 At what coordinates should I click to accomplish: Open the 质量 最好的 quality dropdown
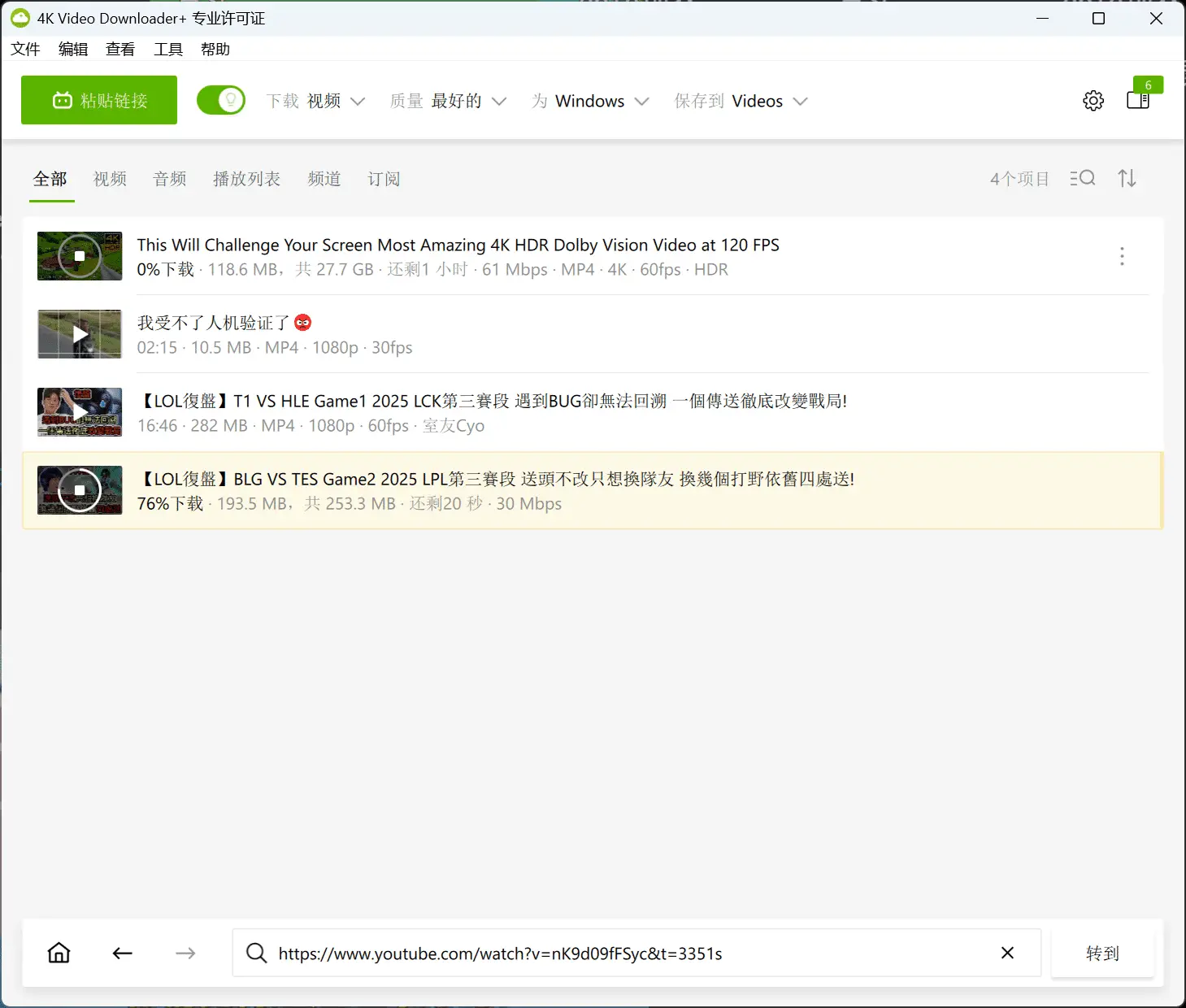[x=448, y=101]
